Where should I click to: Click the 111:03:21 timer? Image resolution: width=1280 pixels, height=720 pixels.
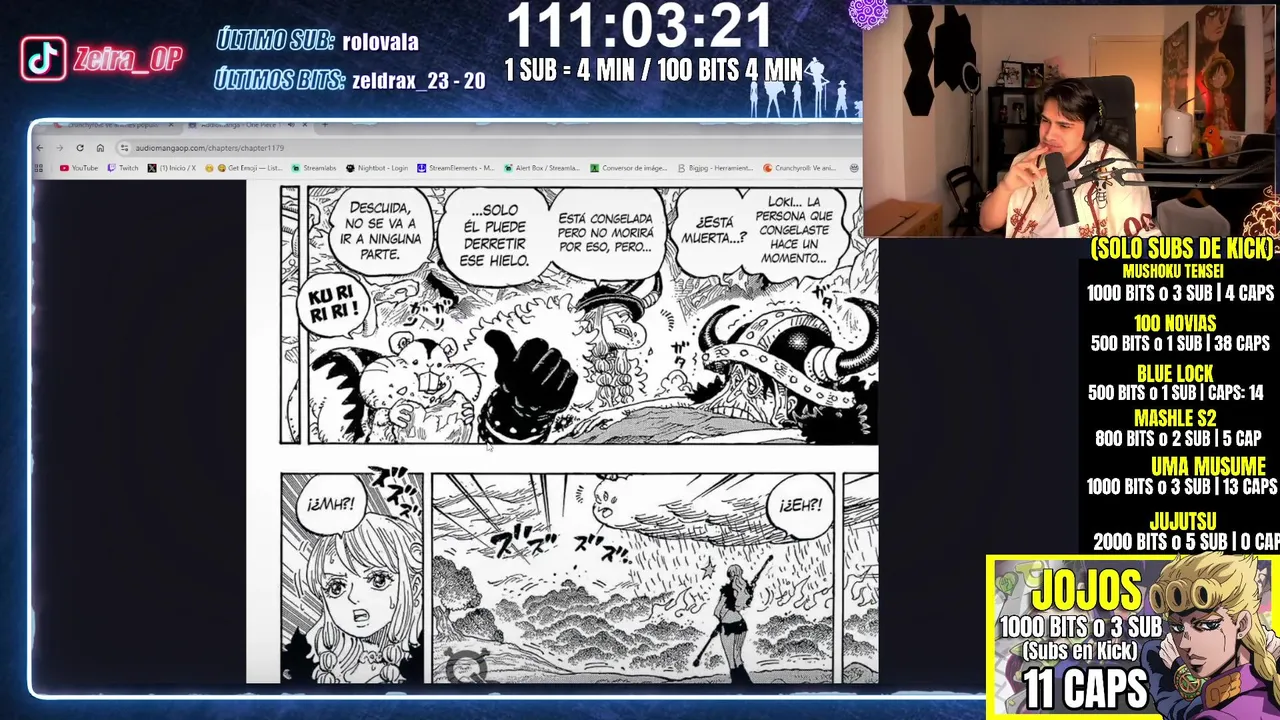[639, 27]
